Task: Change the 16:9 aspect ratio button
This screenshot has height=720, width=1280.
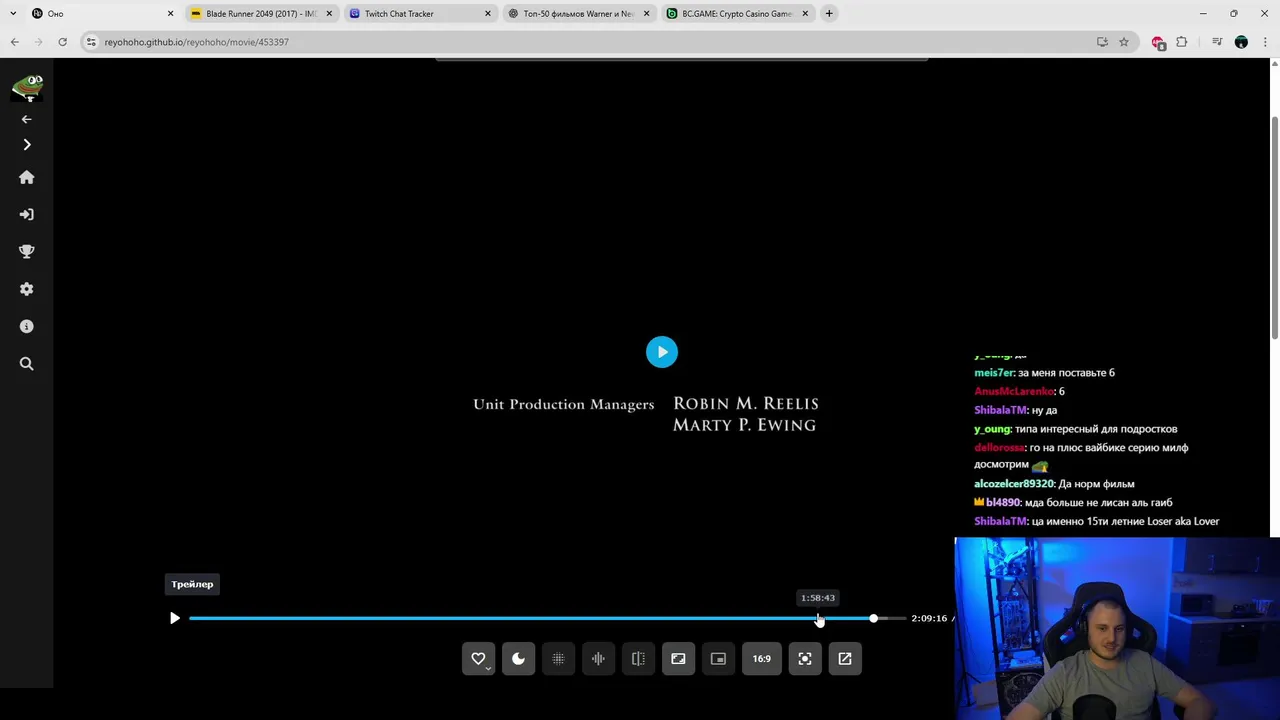Action: coord(762,659)
